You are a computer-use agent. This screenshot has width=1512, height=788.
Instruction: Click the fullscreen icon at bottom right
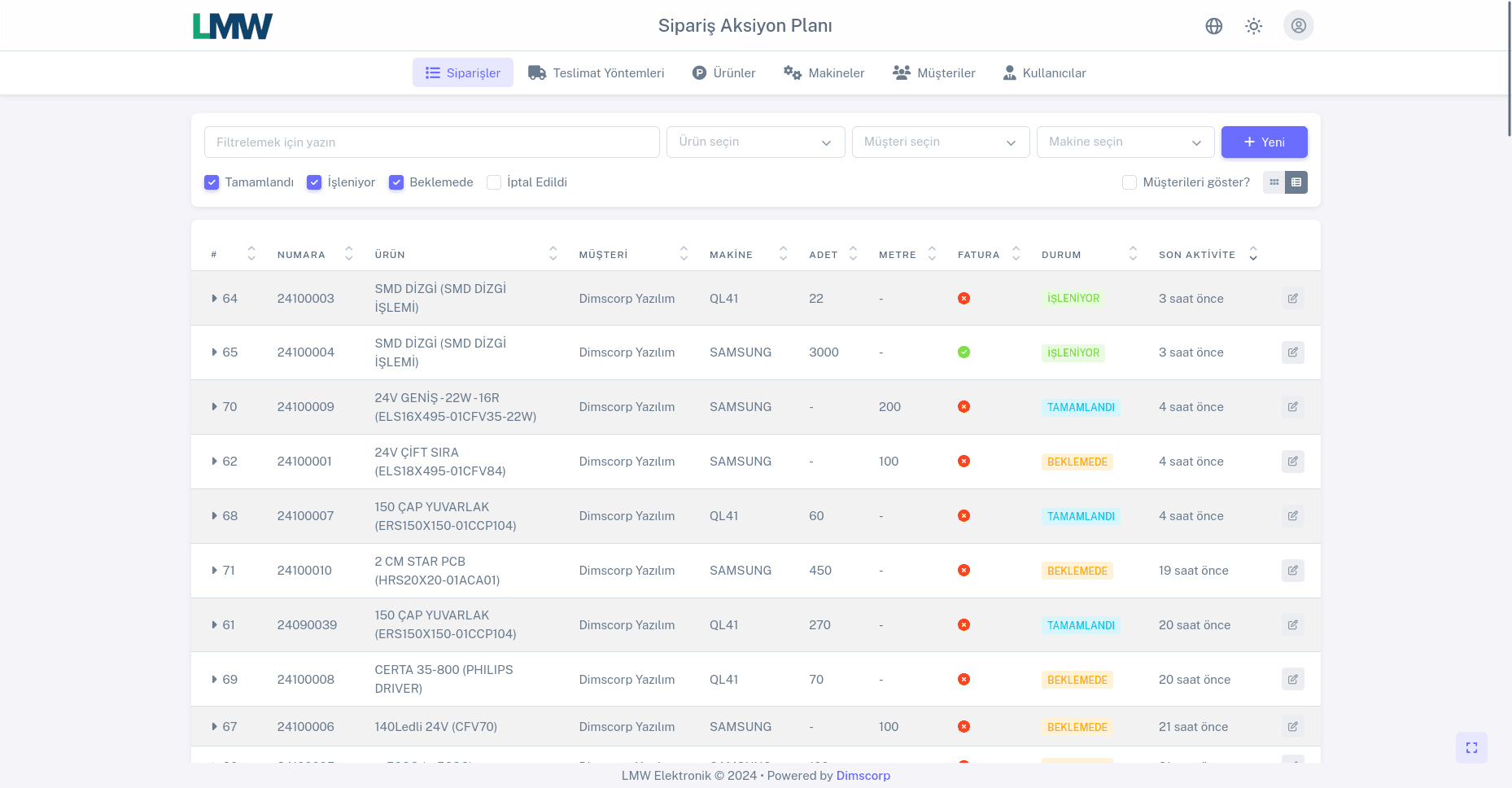(1470, 747)
